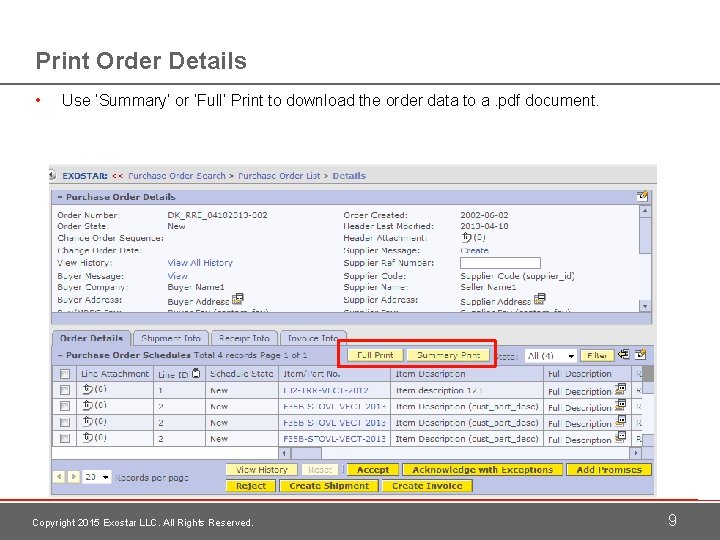Viewport: 720px width, 540px height.
Task: Click right arrow of table horizontal scrollbar
Action: pos(636,453)
